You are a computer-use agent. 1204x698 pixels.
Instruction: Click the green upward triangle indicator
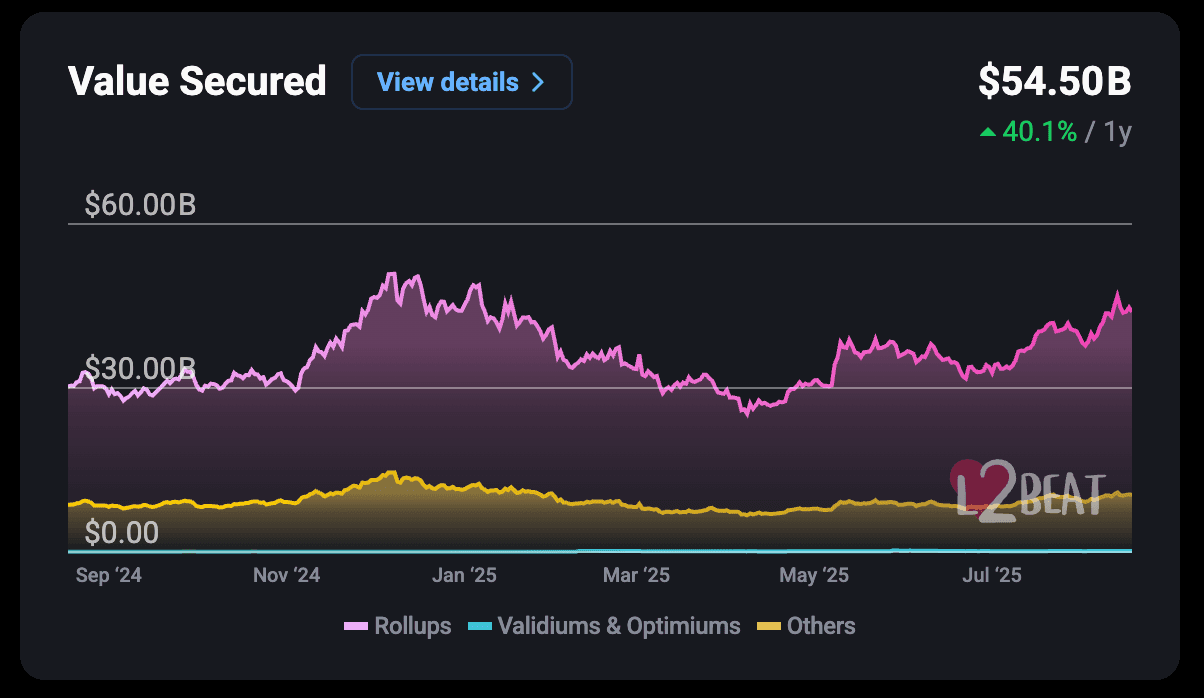pos(988,132)
